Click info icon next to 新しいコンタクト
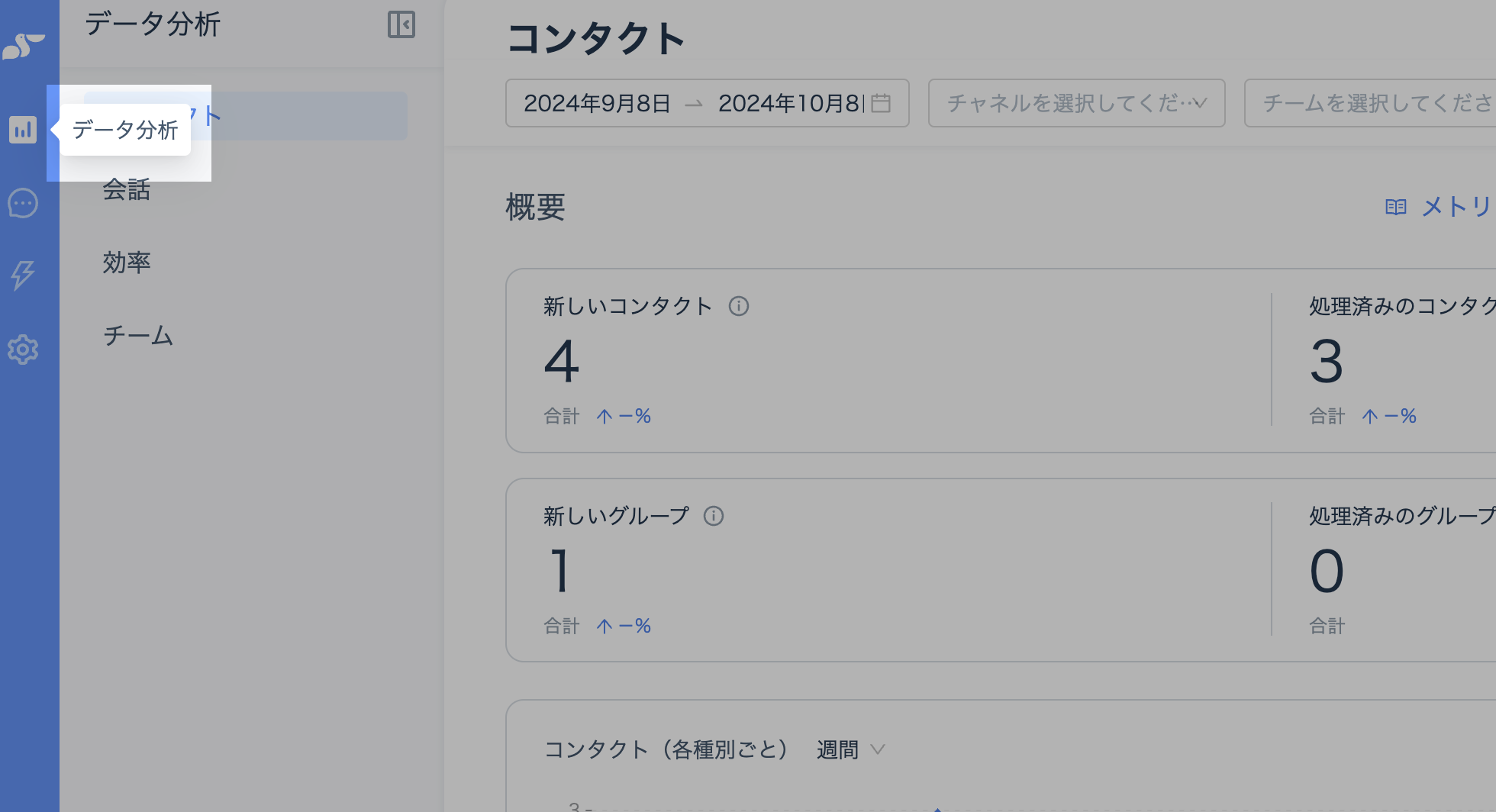The width and height of the screenshot is (1496, 812). tap(738, 306)
